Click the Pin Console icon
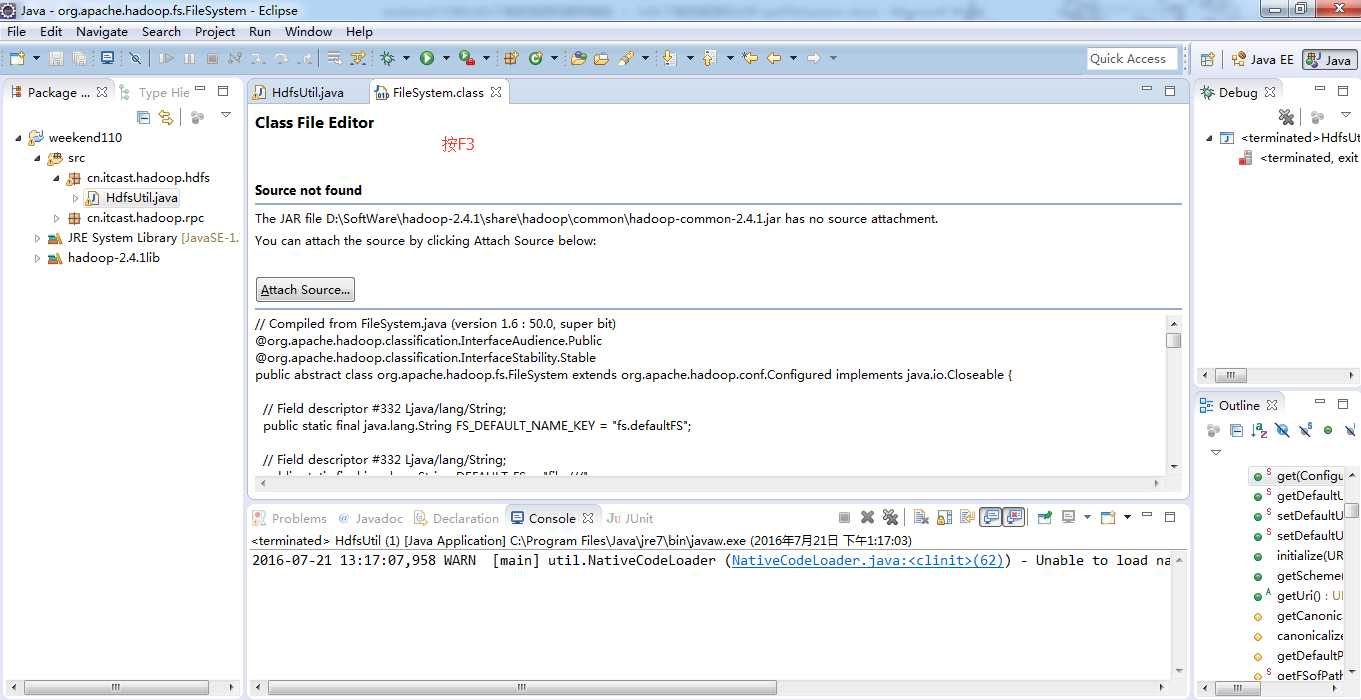This screenshot has width=1361, height=700. click(x=1045, y=517)
